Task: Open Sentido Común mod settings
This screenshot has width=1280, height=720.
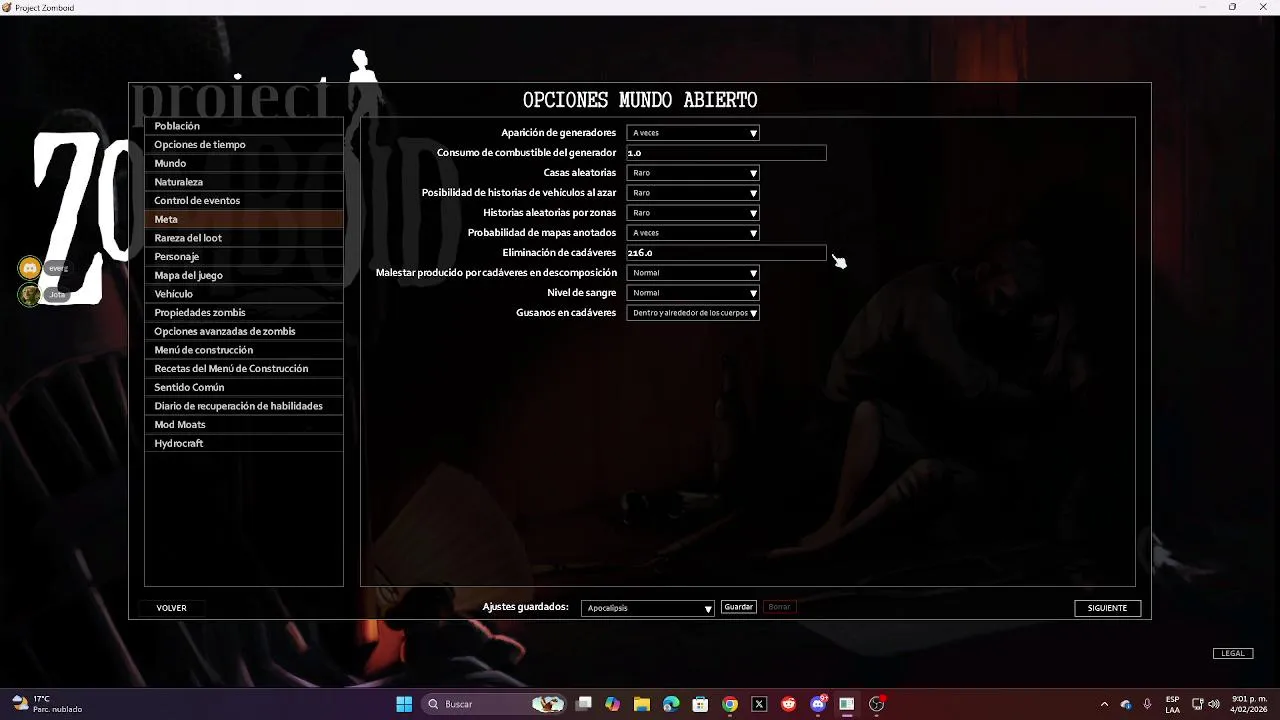Action: click(244, 387)
